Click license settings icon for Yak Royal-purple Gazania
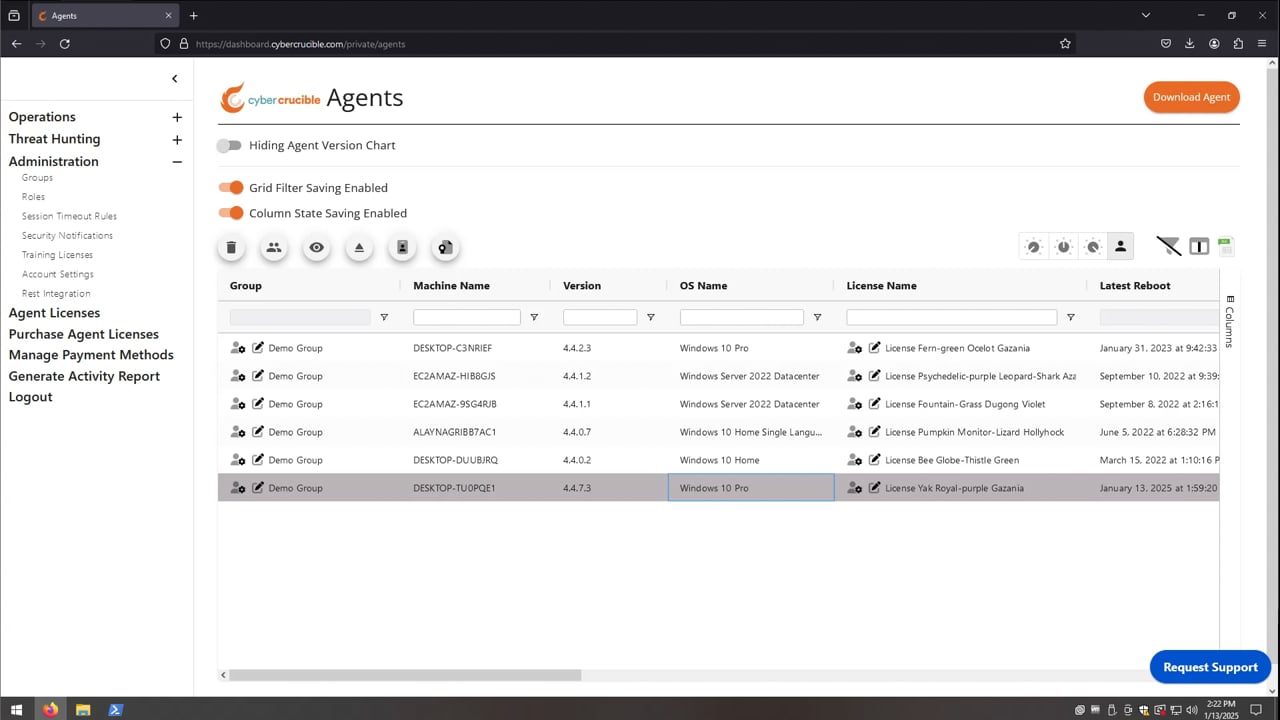 pyautogui.click(x=855, y=488)
